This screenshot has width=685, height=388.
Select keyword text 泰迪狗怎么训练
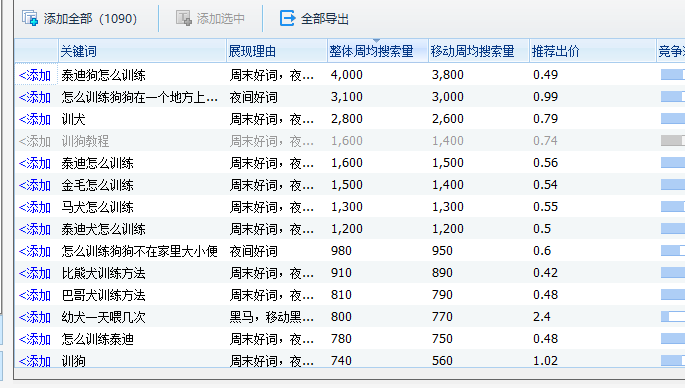pos(104,75)
